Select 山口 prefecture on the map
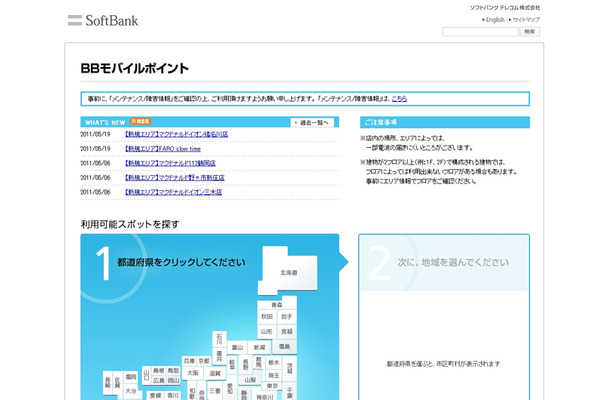The height and width of the screenshot is (400, 610). 146,375
